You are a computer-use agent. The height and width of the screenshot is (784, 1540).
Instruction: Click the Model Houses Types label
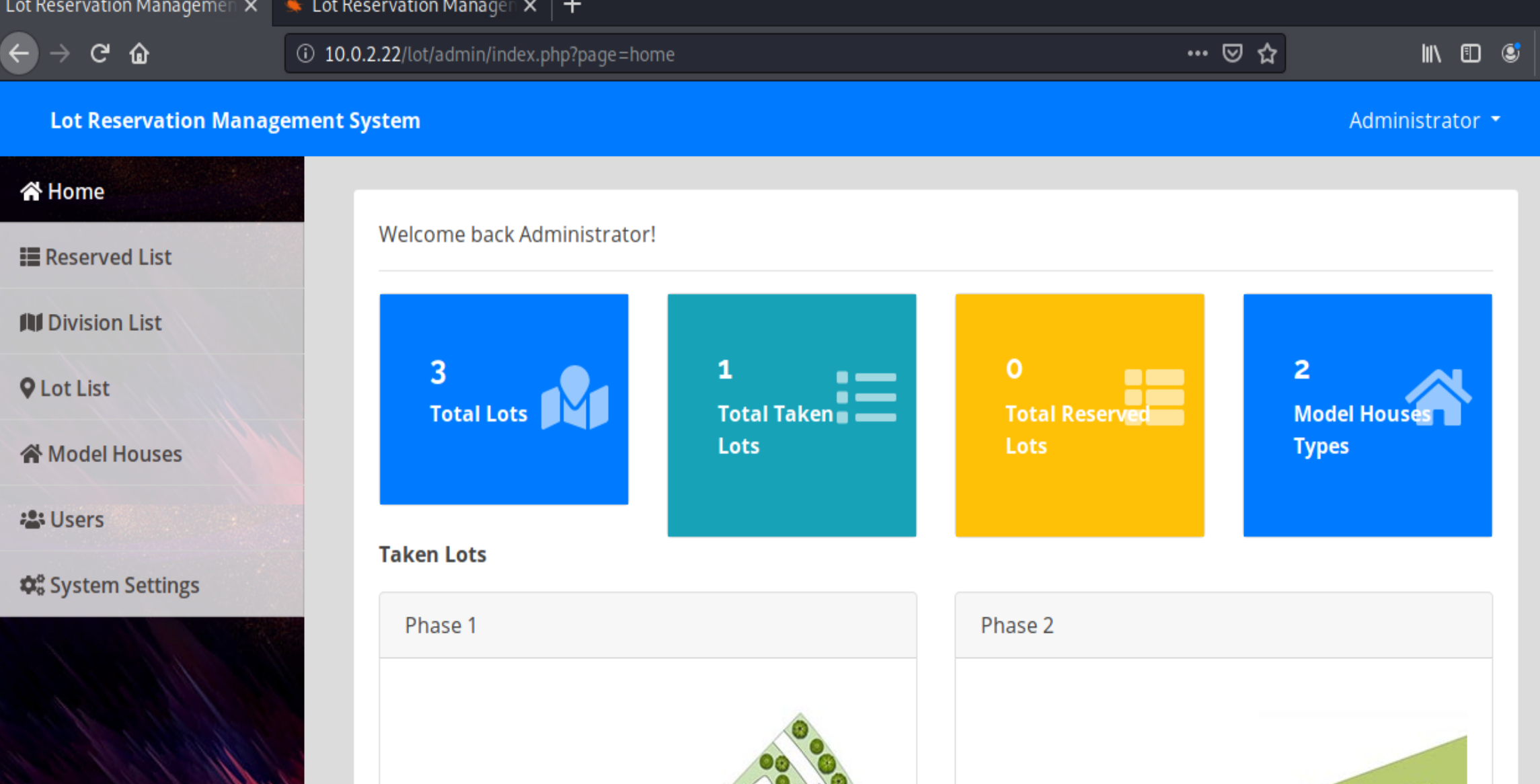[1362, 430]
